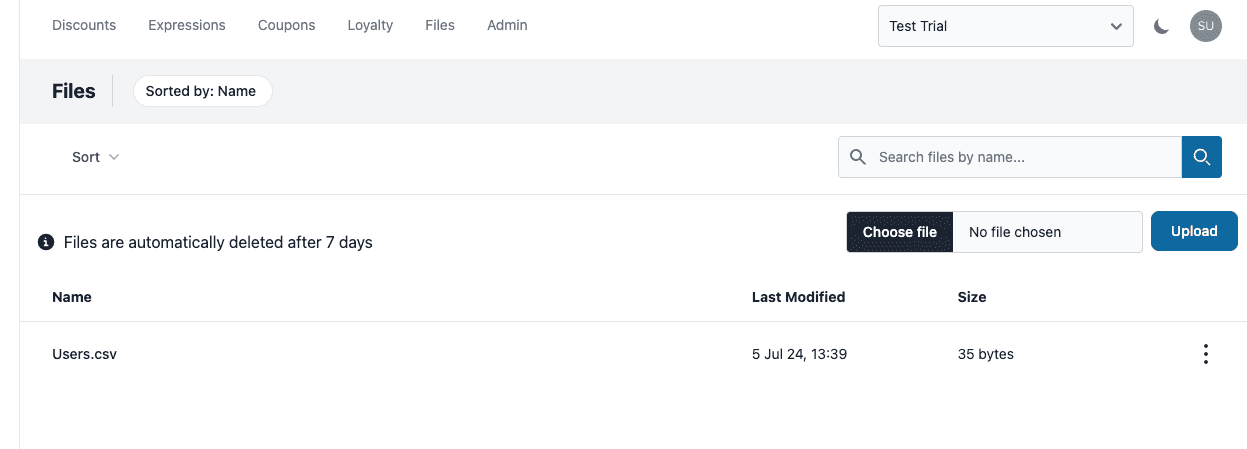The image size is (1247, 449).
Task: Open the SU user avatar menu
Action: pos(1206,26)
